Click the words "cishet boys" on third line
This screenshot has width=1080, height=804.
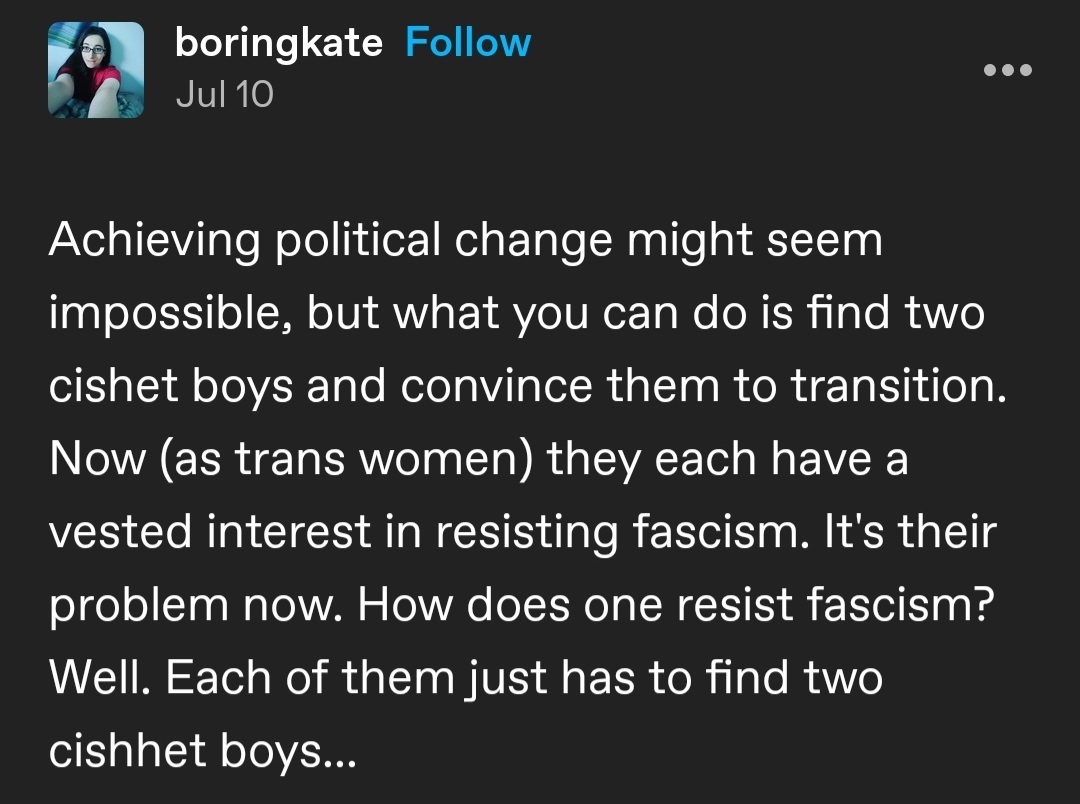(171, 386)
